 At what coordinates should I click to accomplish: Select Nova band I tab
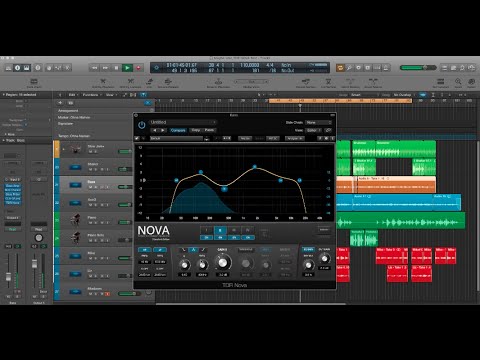206,230
